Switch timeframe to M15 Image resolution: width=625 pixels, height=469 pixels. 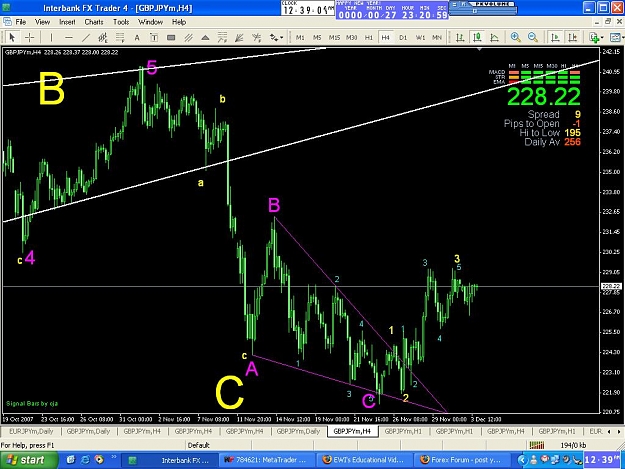coord(334,37)
